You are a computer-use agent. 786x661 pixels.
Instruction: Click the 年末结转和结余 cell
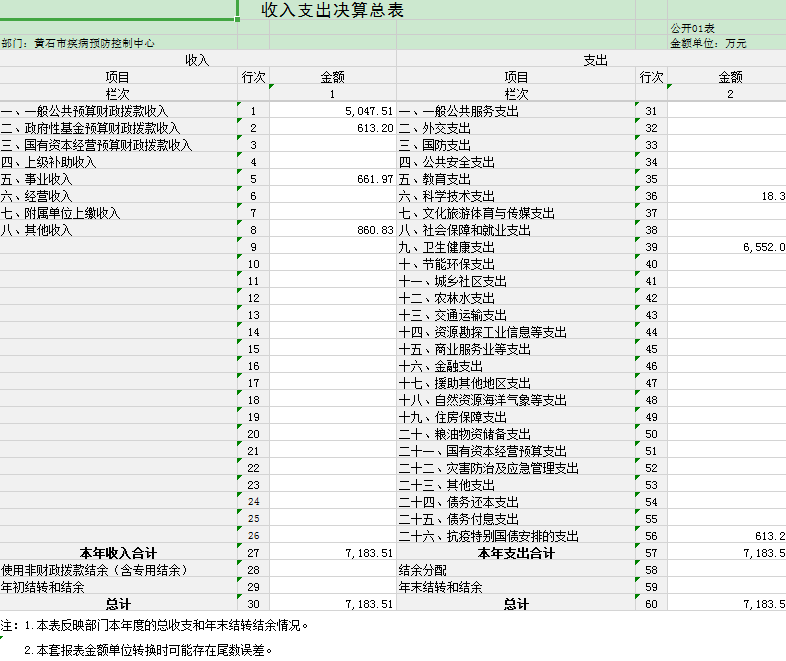click(440, 587)
